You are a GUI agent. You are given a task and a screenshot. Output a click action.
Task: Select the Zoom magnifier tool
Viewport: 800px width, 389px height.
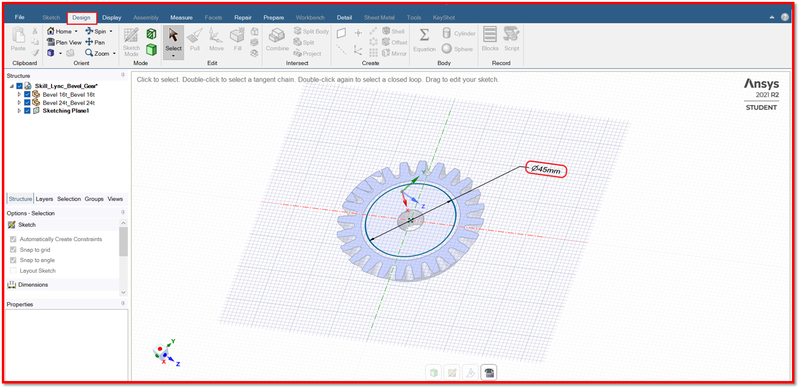pos(97,53)
